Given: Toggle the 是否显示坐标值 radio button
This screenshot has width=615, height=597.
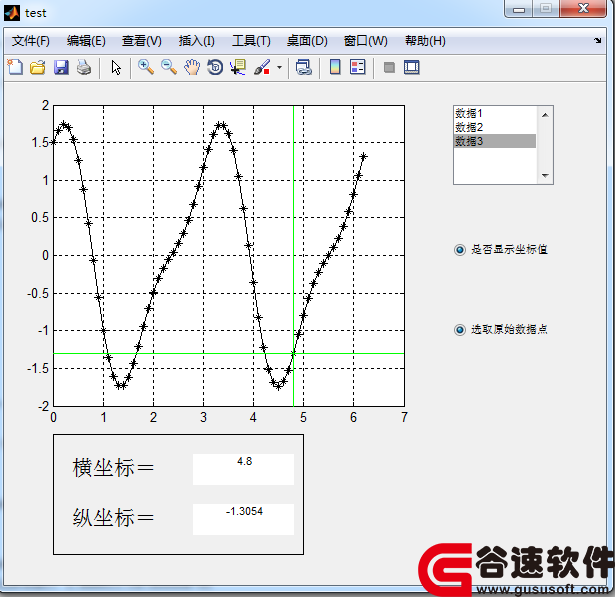Looking at the screenshot, I should (460, 250).
